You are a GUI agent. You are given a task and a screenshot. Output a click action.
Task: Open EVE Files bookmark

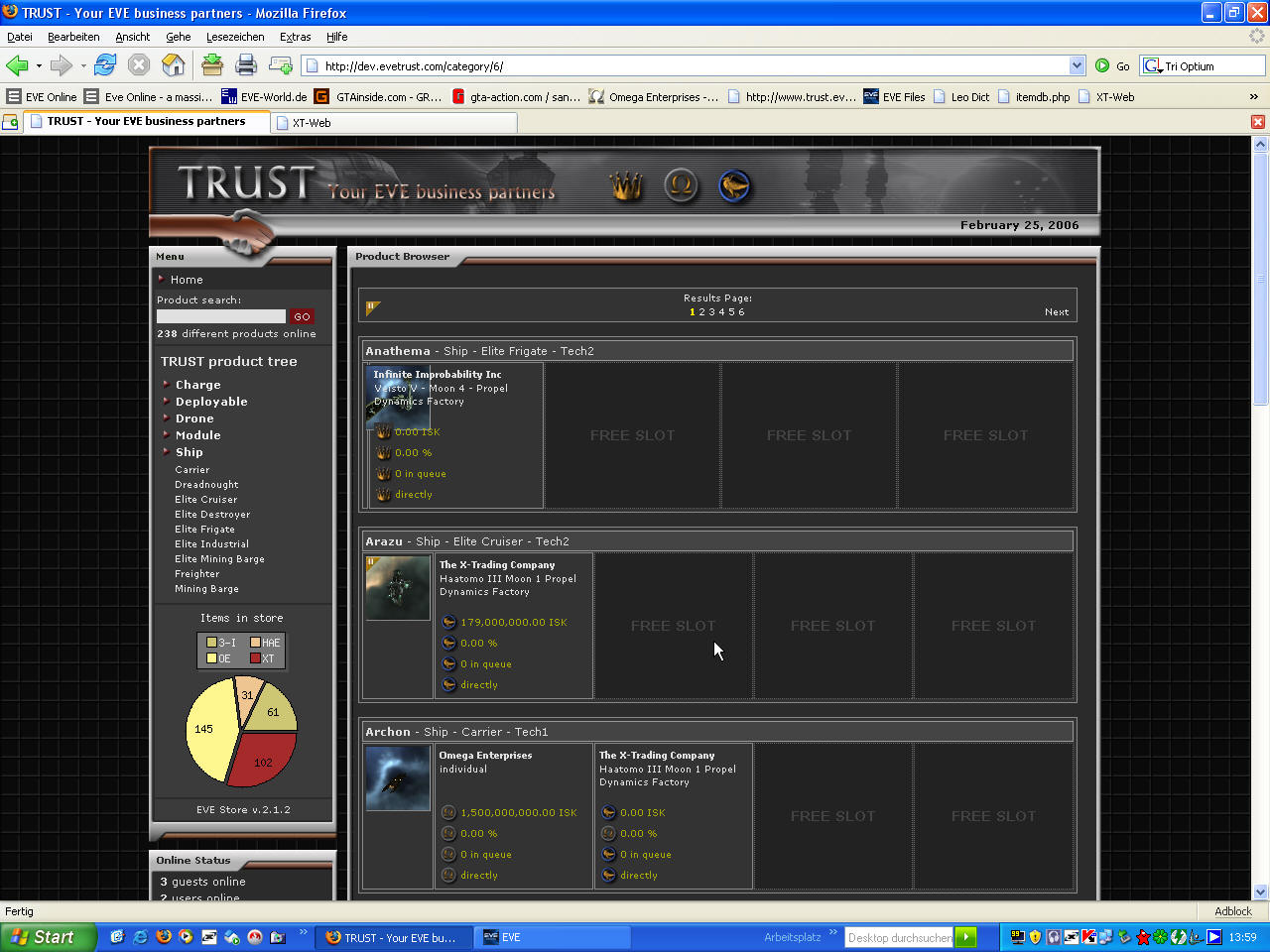pyautogui.click(x=894, y=96)
